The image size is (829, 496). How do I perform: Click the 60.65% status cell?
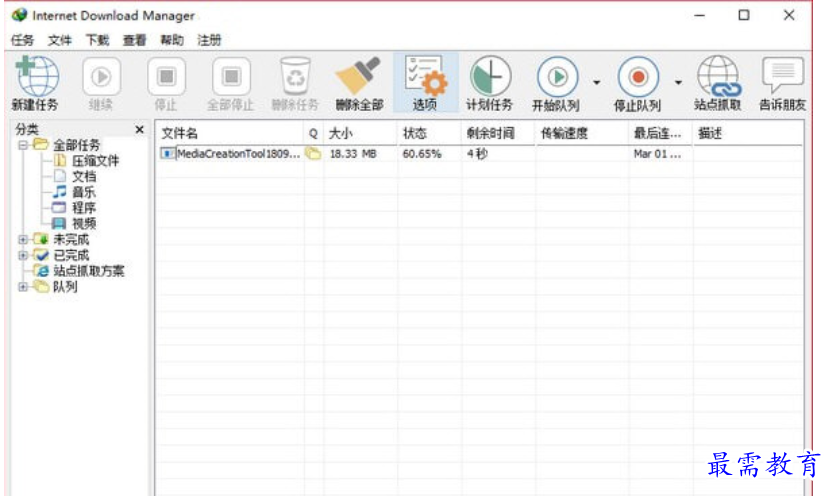(422, 154)
